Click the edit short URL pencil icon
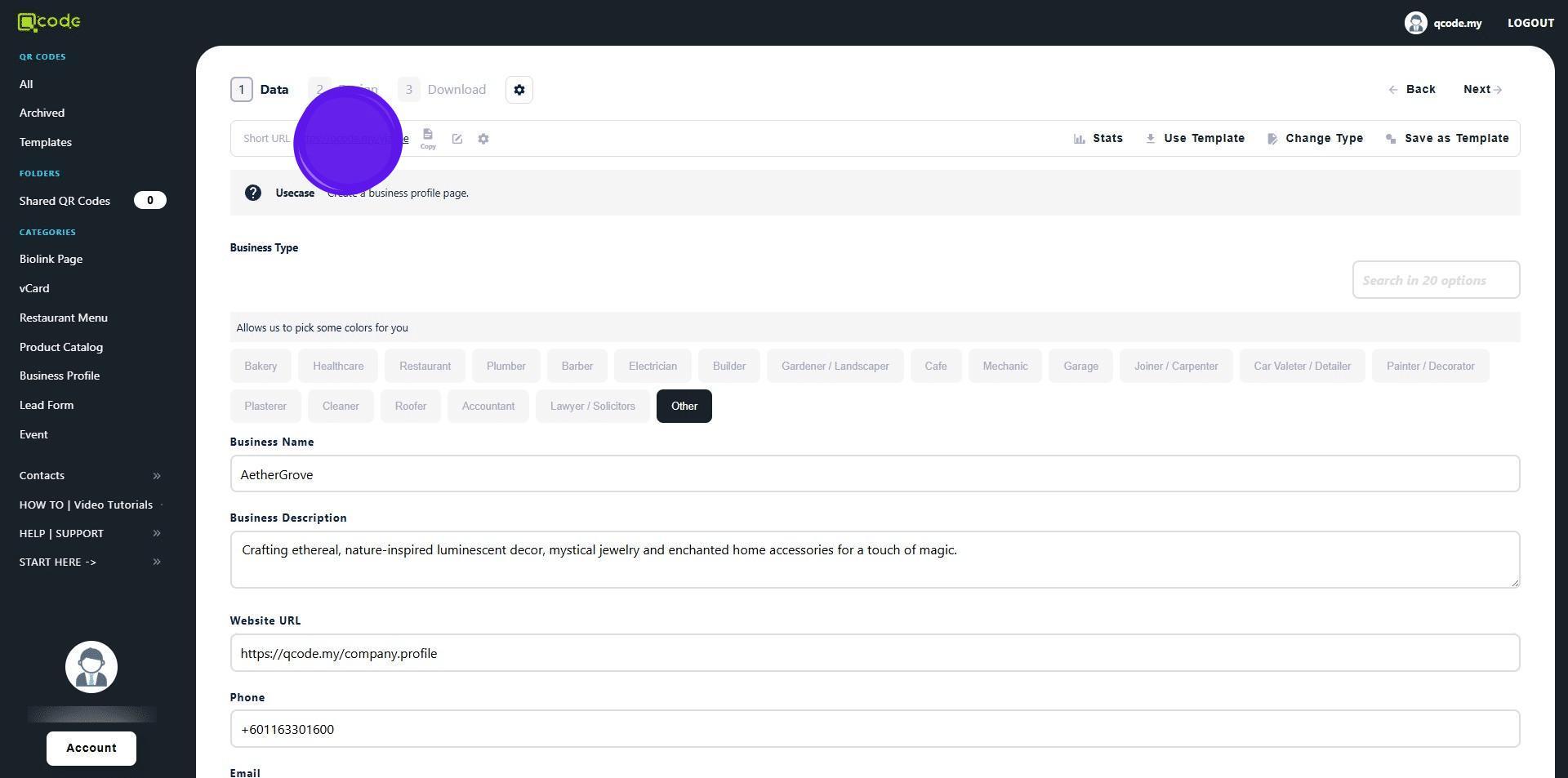This screenshot has height=778, width=1568. 457,139
